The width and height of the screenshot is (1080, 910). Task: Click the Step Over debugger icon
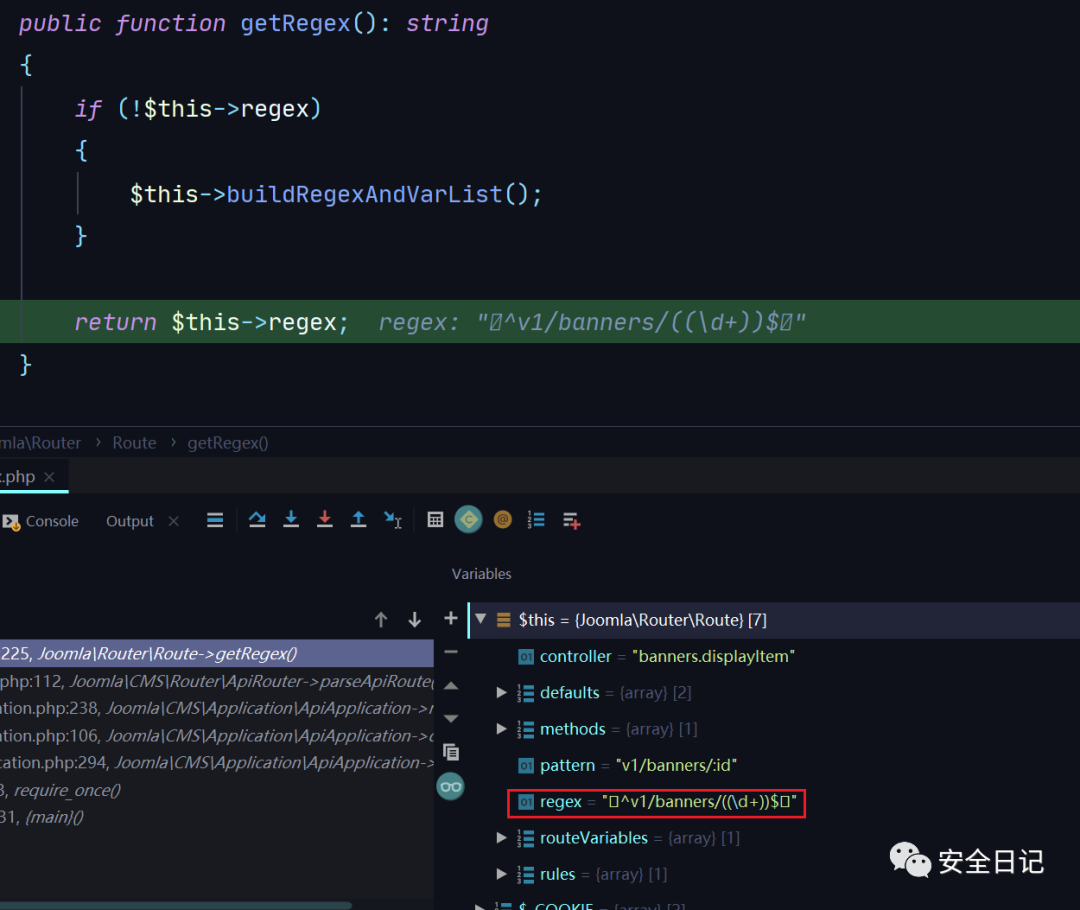pyautogui.click(x=257, y=519)
